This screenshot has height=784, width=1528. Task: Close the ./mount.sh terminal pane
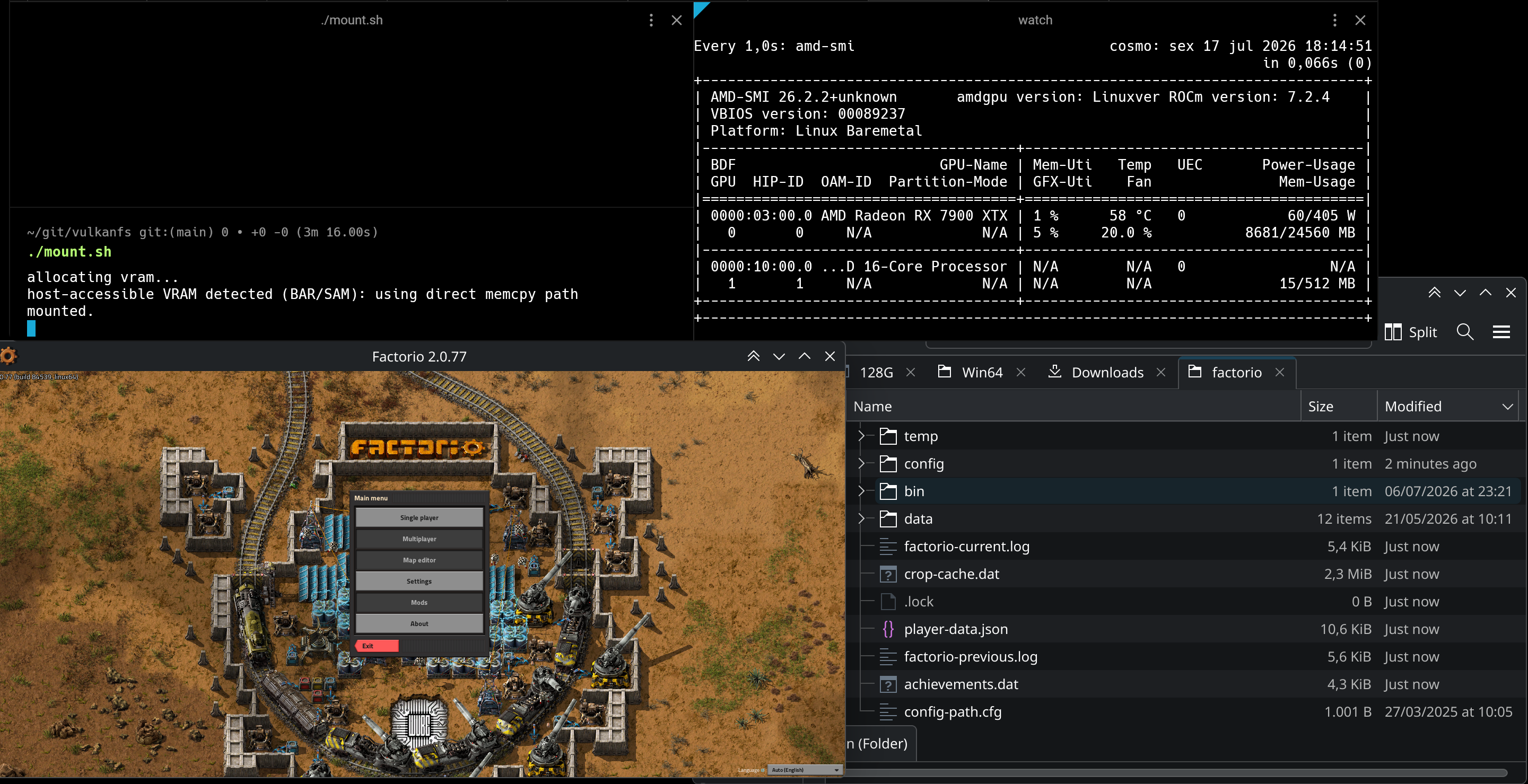(x=676, y=20)
